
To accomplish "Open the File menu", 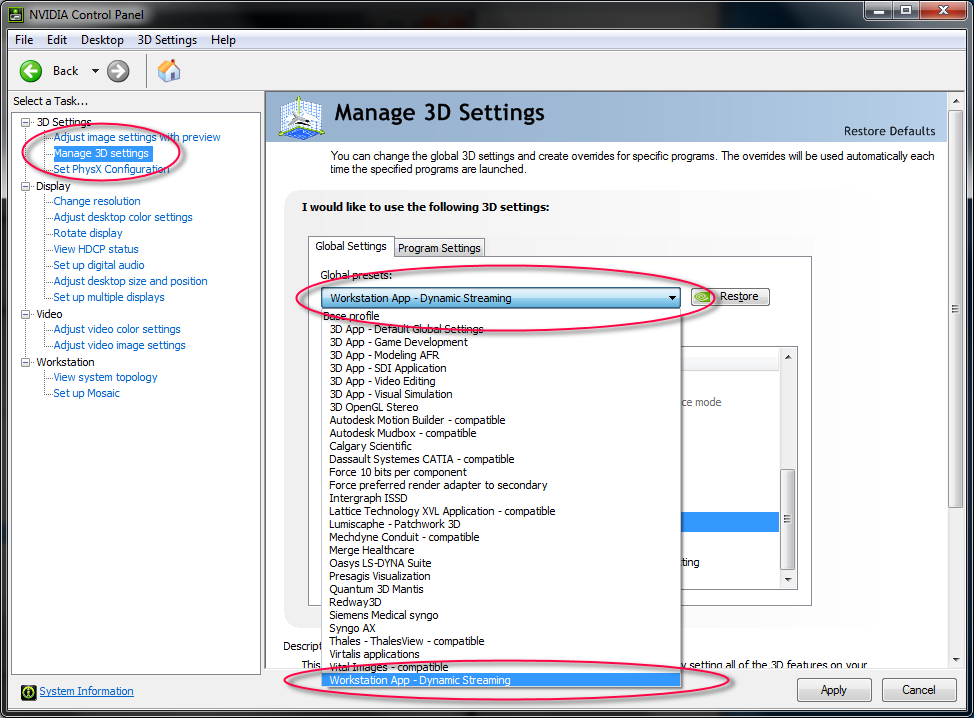I will tap(24, 40).
